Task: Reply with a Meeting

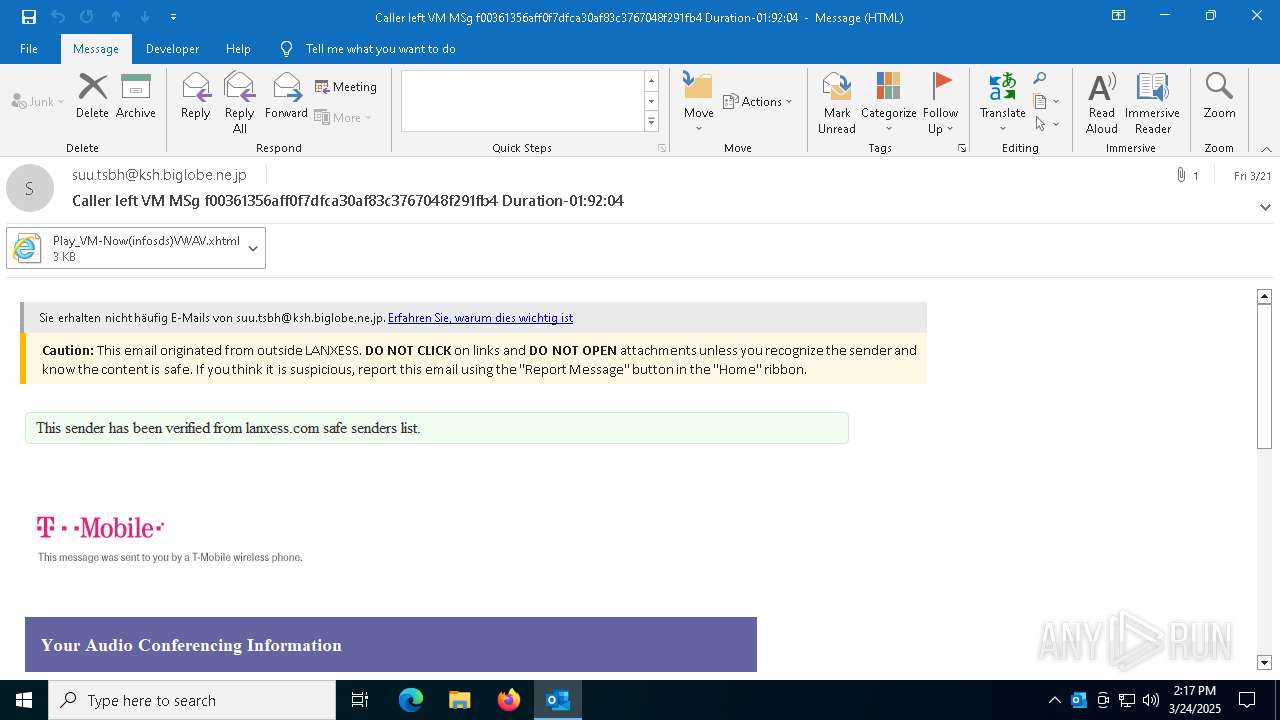Action: (x=346, y=87)
